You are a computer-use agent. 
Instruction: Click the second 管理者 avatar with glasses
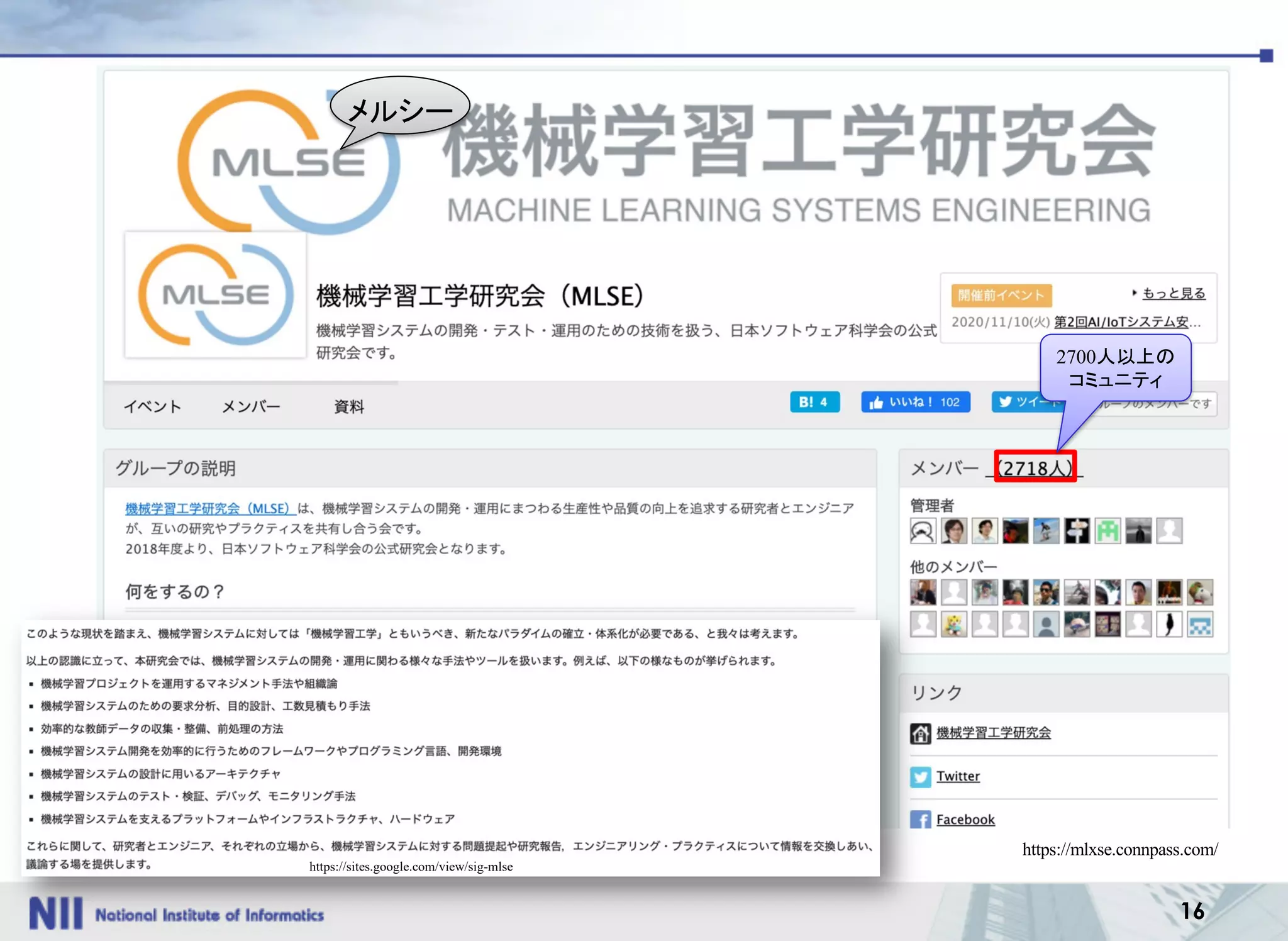(953, 531)
